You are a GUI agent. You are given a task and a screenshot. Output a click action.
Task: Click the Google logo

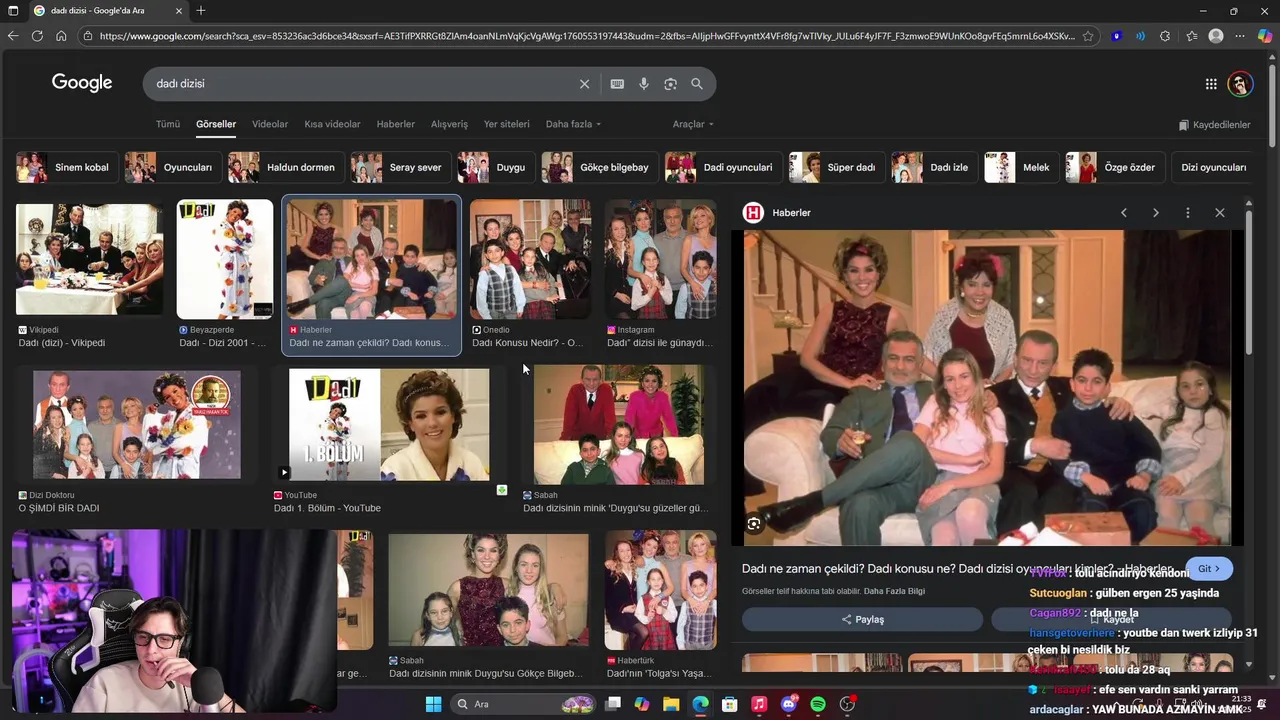click(82, 83)
